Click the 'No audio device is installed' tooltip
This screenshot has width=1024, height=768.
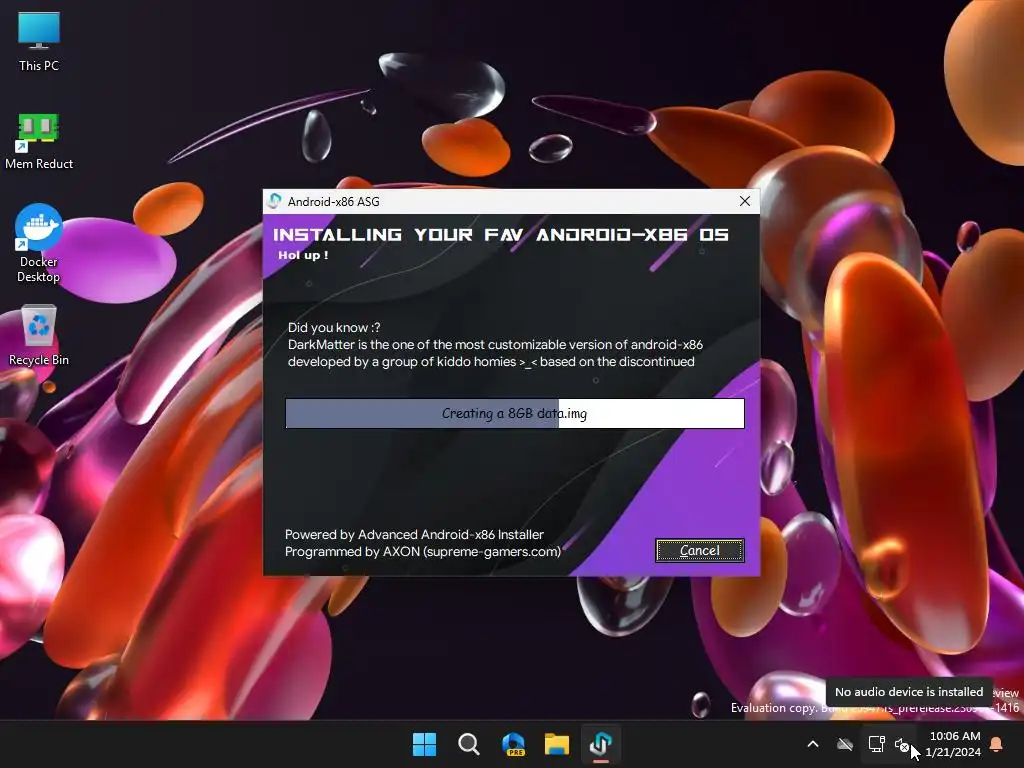click(908, 692)
